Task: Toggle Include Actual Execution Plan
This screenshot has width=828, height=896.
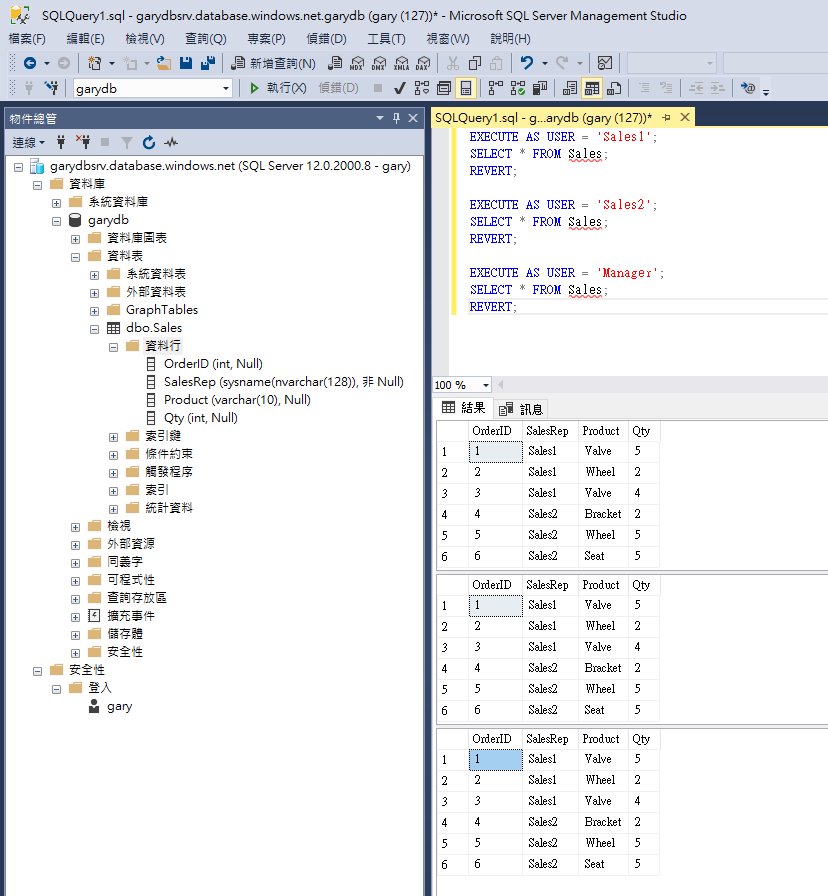Action: pos(495,88)
